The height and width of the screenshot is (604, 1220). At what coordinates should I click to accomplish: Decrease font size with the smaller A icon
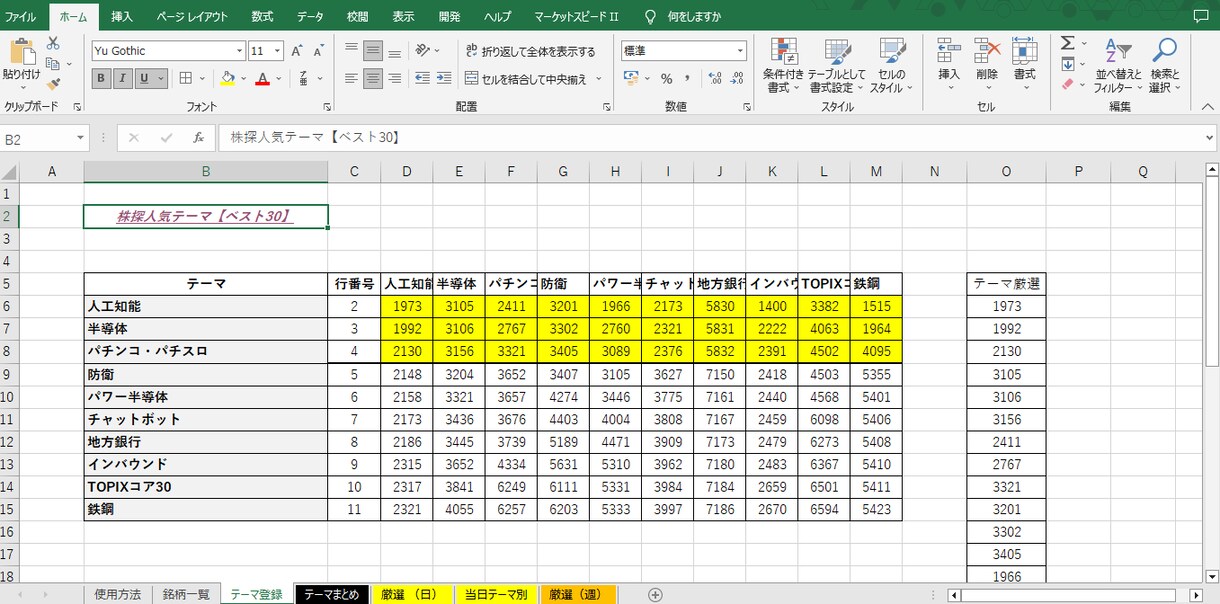[x=319, y=51]
